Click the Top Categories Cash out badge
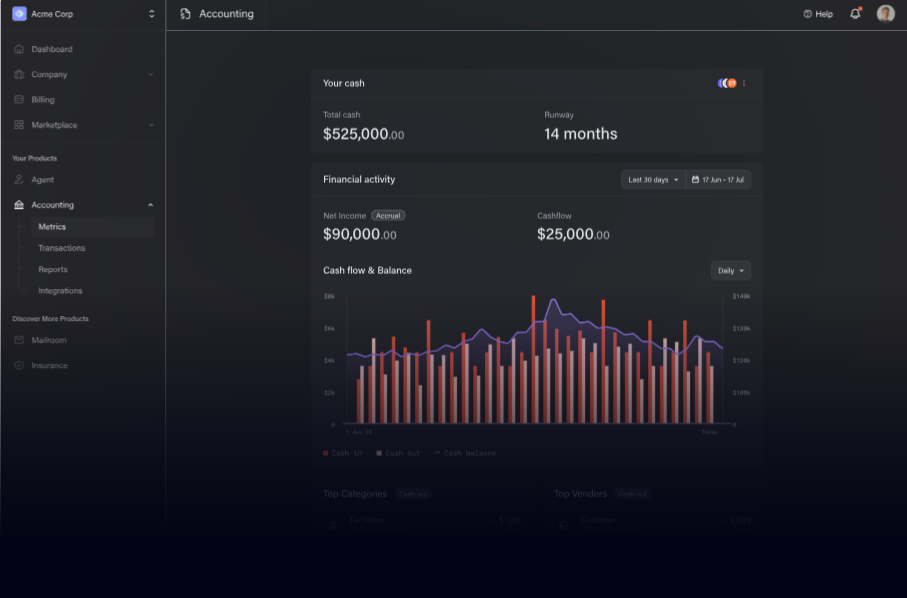The image size is (907, 598). [x=413, y=494]
